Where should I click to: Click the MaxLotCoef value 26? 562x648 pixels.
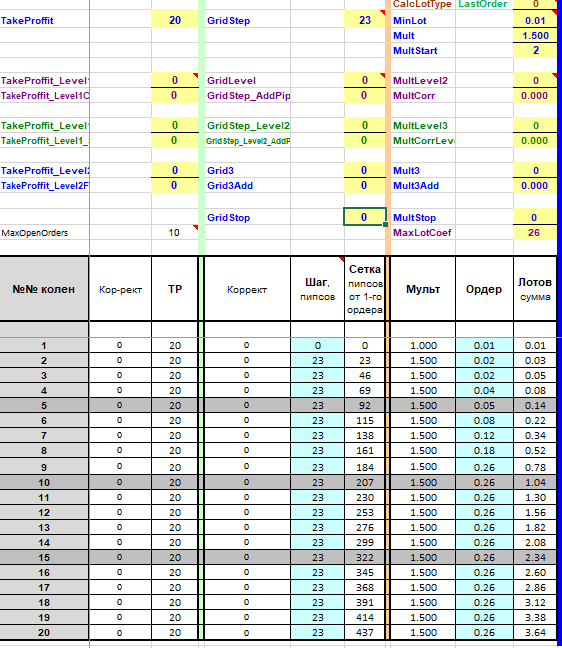coord(533,233)
